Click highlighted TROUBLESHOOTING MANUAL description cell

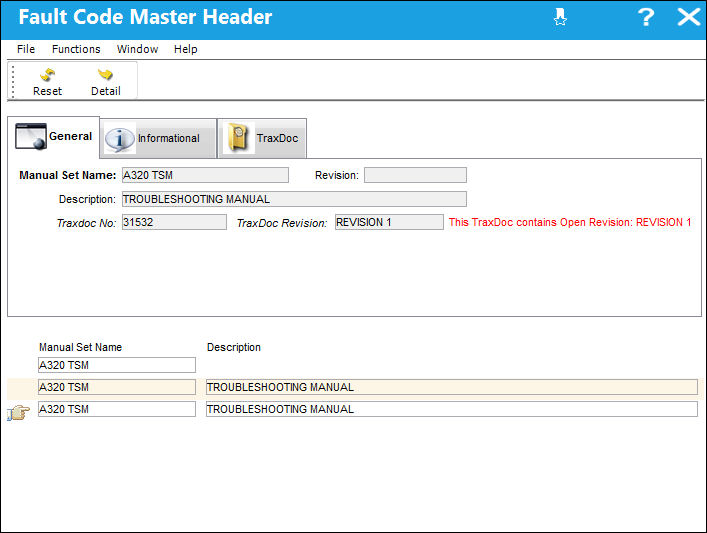[x=452, y=387]
